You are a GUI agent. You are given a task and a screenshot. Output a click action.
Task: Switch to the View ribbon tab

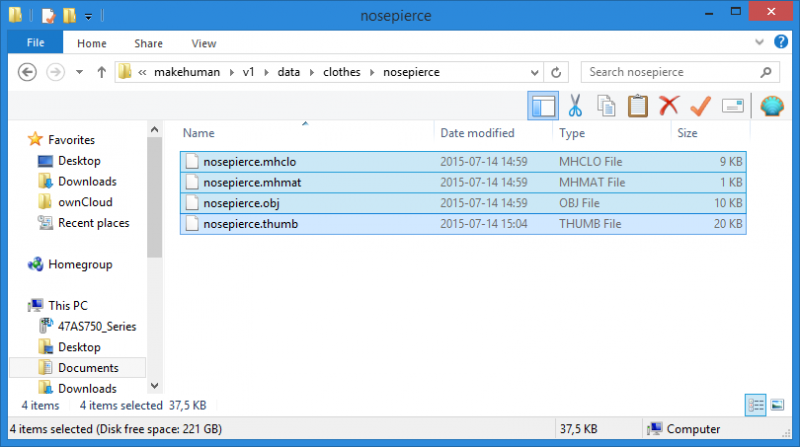point(203,43)
